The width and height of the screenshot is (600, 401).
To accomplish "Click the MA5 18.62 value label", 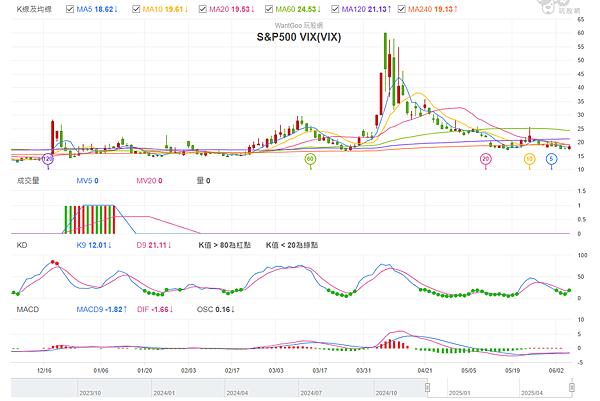I will click(x=97, y=9).
